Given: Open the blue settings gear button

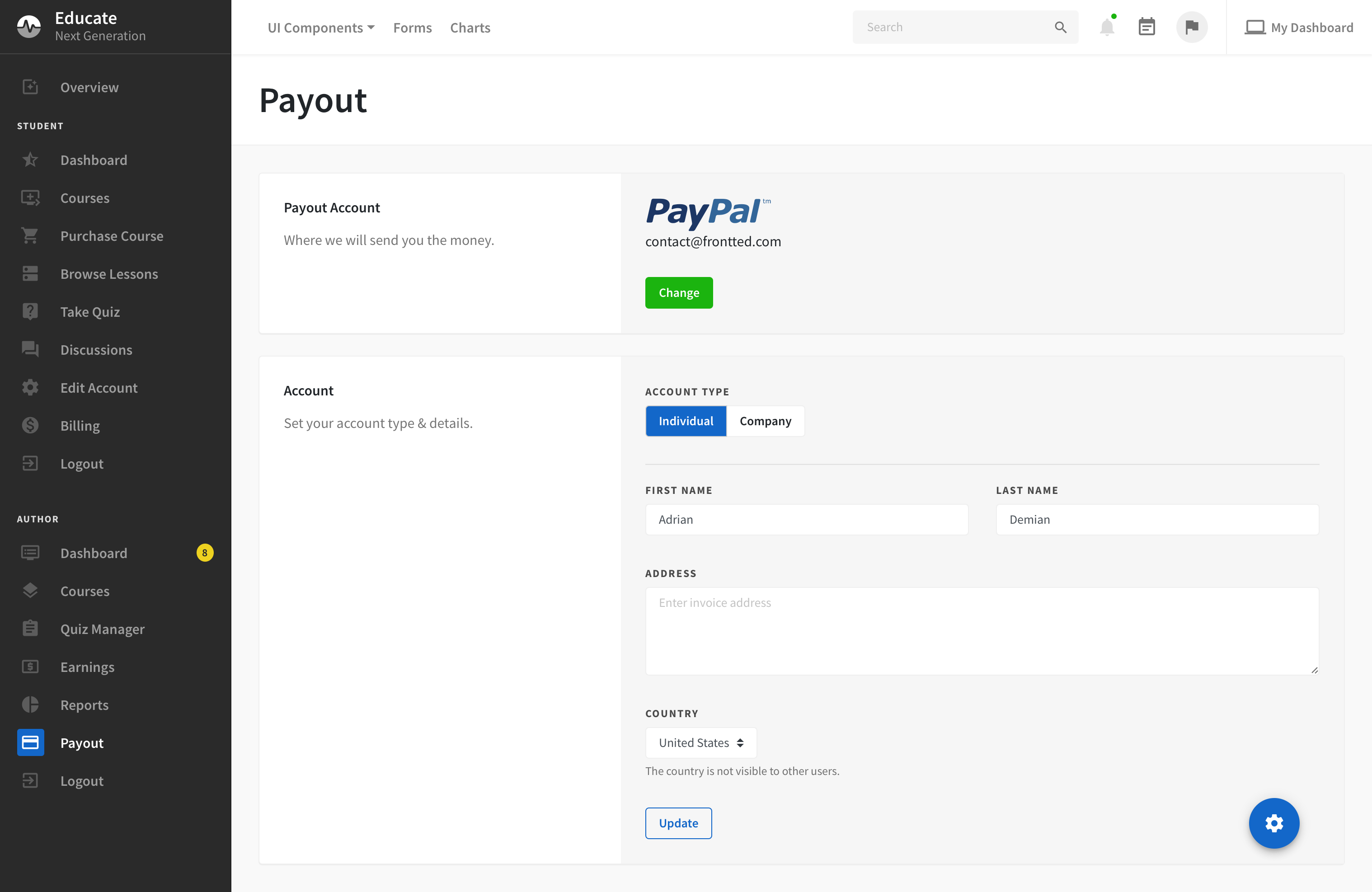Looking at the screenshot, I should click(x=1273, y=823).
